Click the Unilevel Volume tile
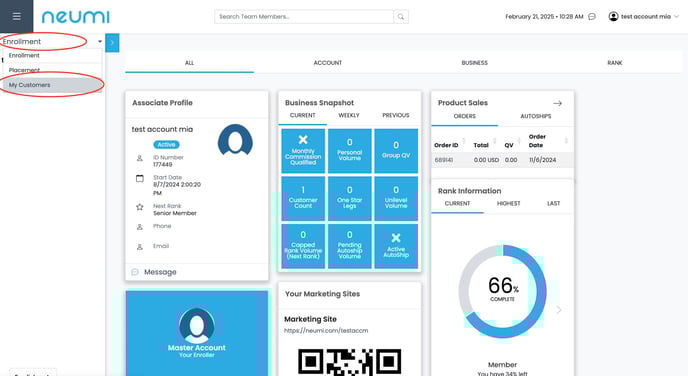This screenshot has height=376, width=688. click(396, 198)
